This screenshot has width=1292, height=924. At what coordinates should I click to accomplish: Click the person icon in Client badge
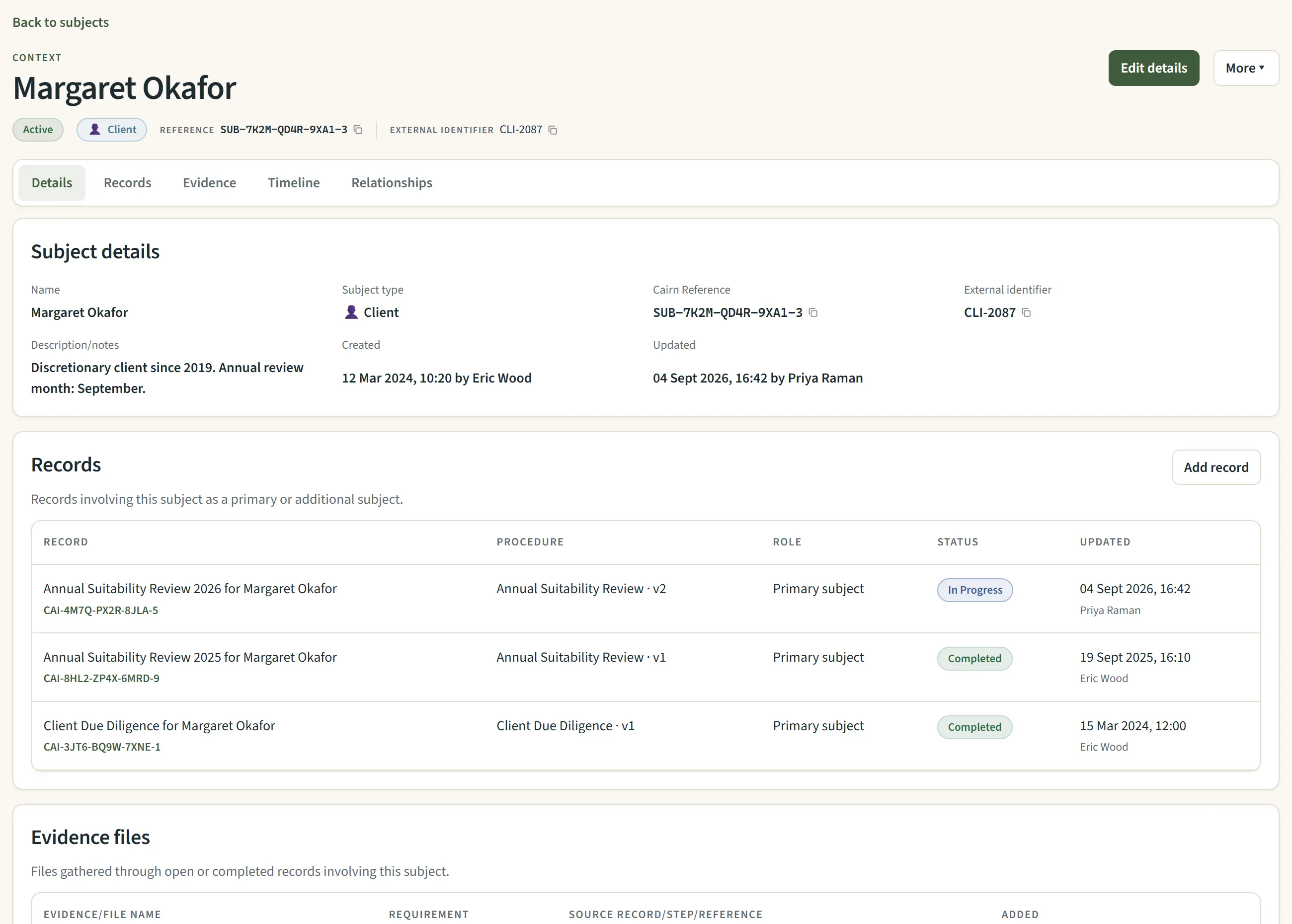95,129
